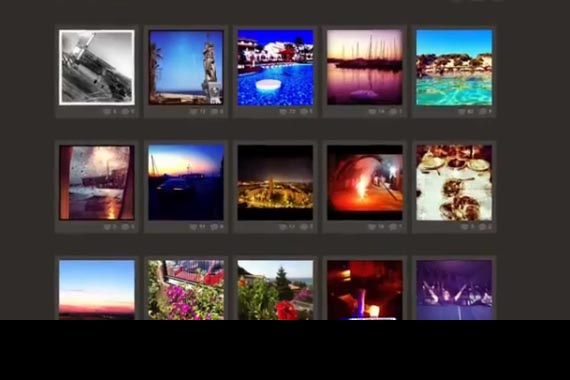Open the fireworks sparkler photo
This screenshot has height=380, width=570.
click(x=365, y=183)
